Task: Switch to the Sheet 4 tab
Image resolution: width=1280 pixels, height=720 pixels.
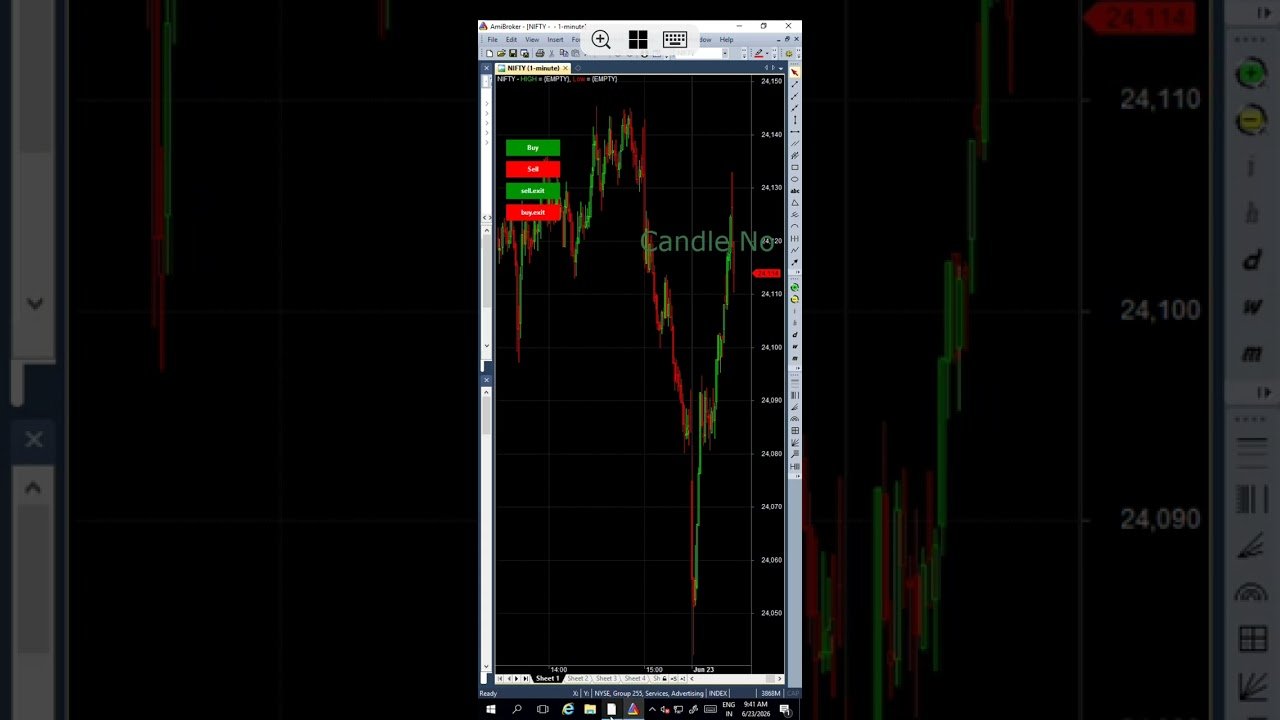Action: 635,678
